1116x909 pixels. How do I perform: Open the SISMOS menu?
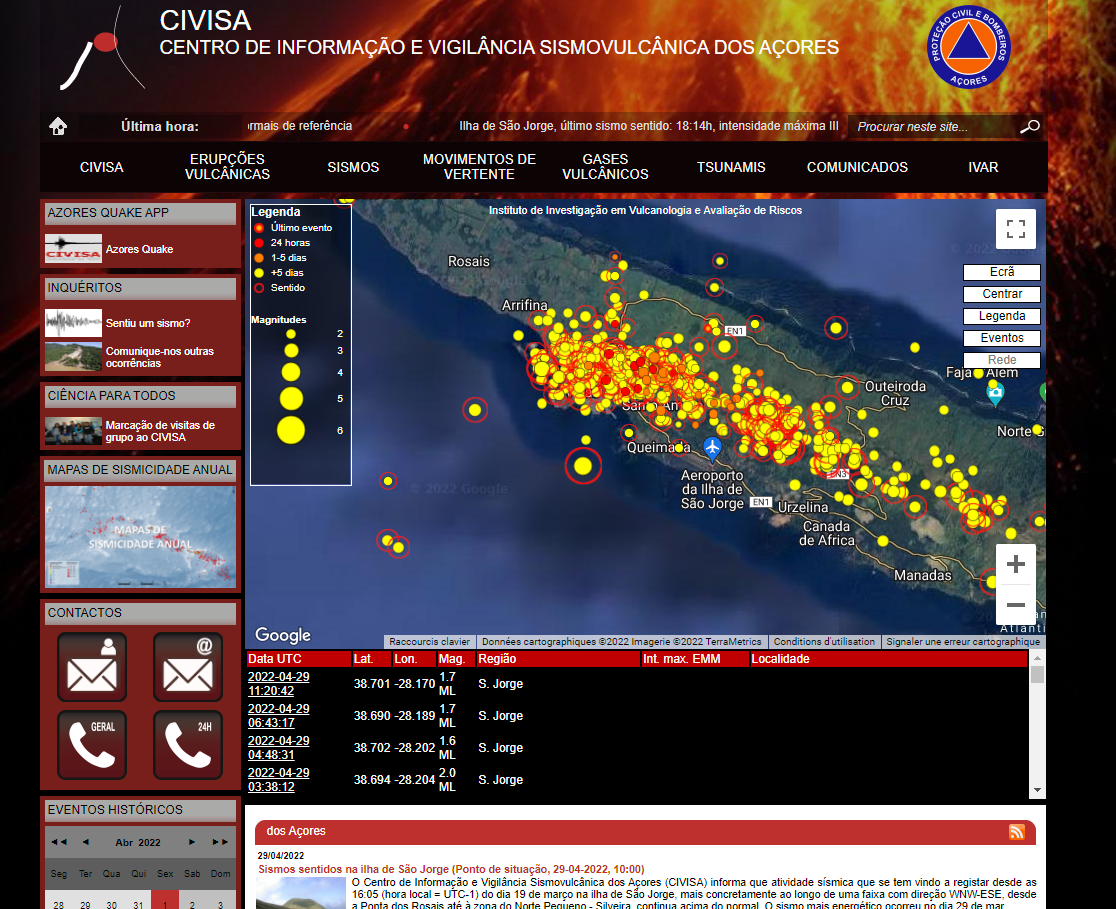point(353,167)
